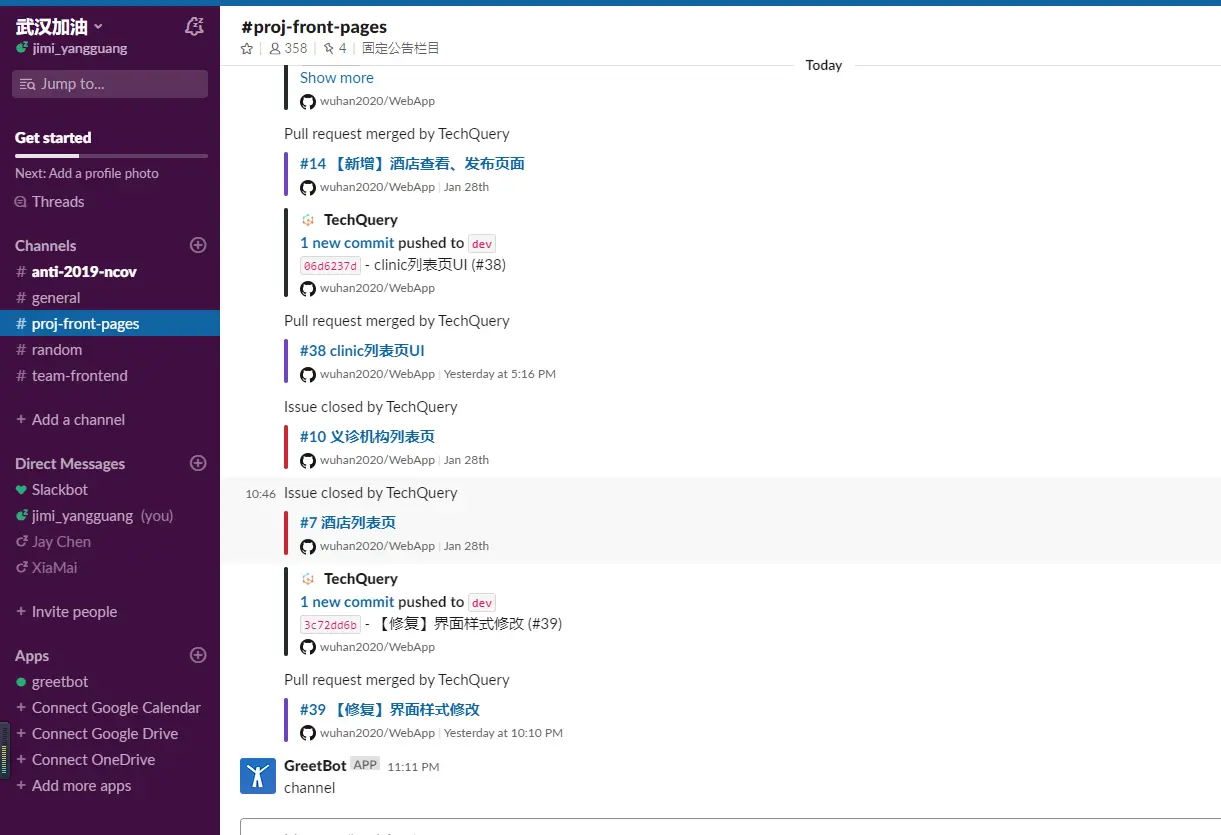Add a new channel via Channels plus icon
1221x835 pixels.
[x=198, y=245]
